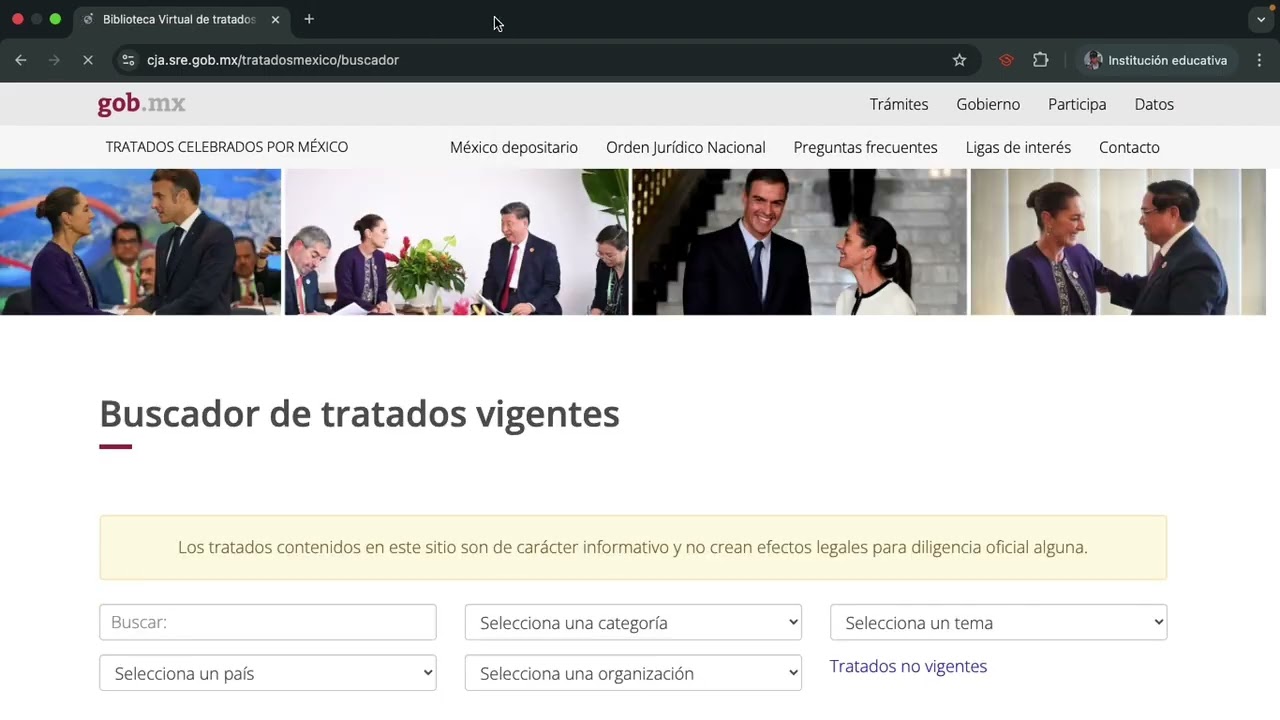Go back to the previous page
The image size is (1280, 720).
coord(21,60)
